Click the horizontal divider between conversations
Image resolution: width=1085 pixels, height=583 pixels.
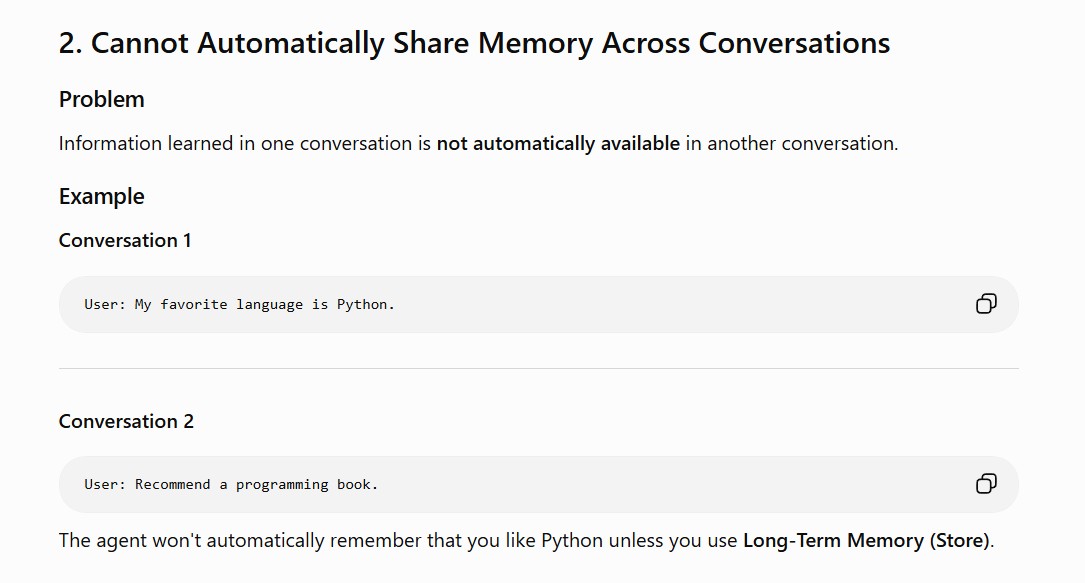pos(538,369)
